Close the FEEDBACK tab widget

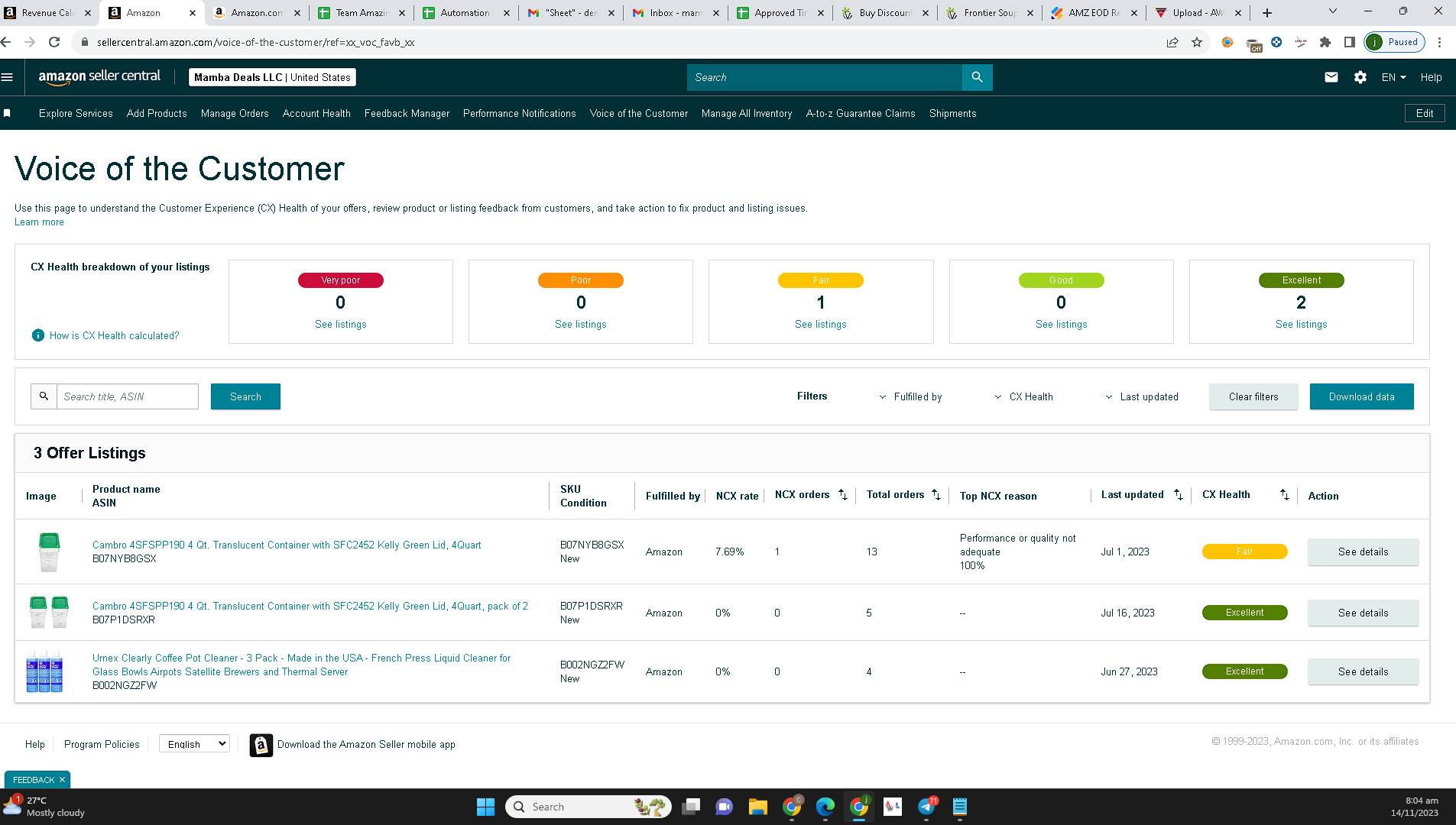tap(62, 780)
